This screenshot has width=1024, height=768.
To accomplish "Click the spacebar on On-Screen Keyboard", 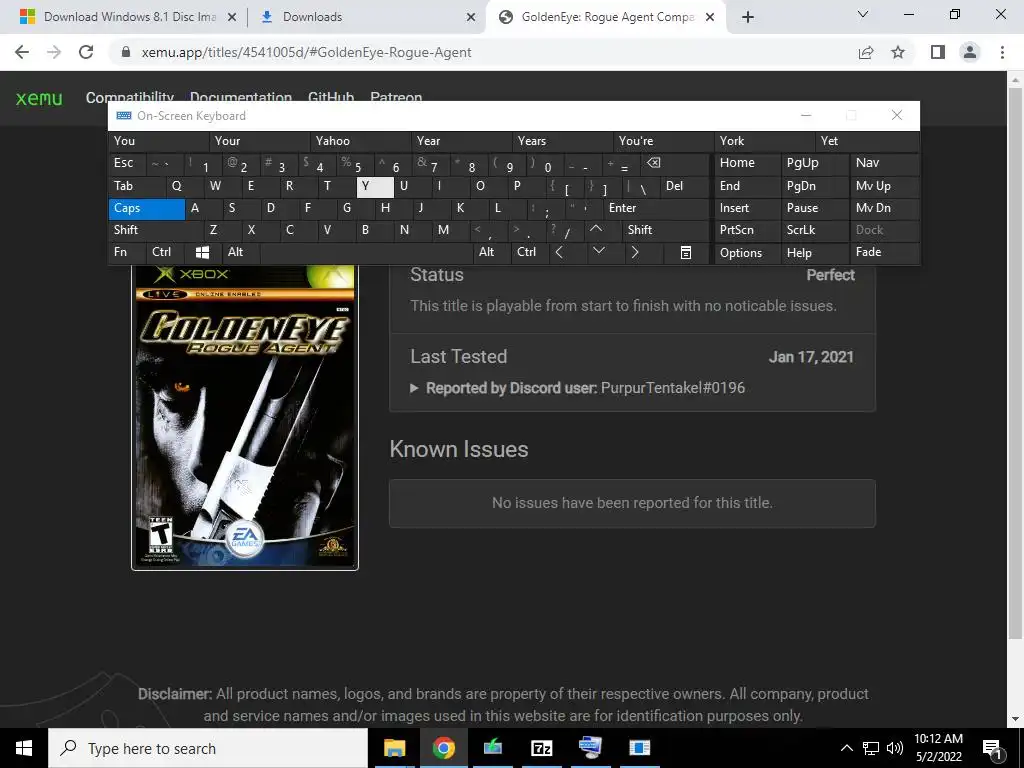I will coord(366,252).
